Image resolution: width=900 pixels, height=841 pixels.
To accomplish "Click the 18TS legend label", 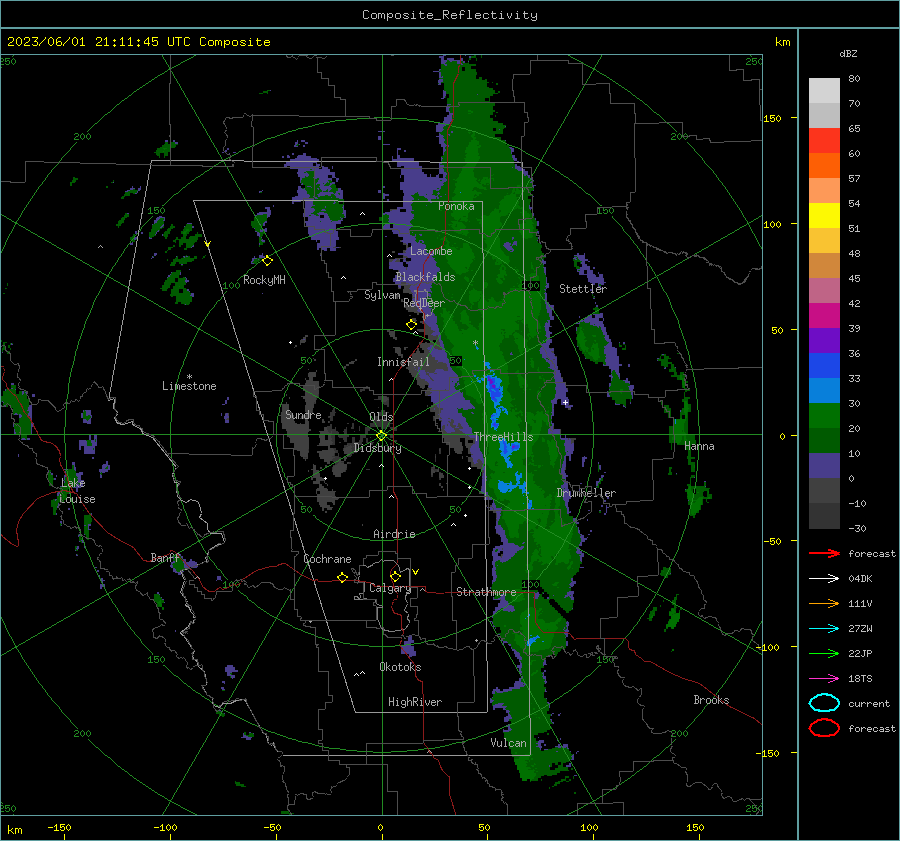I will coord(860,679).
